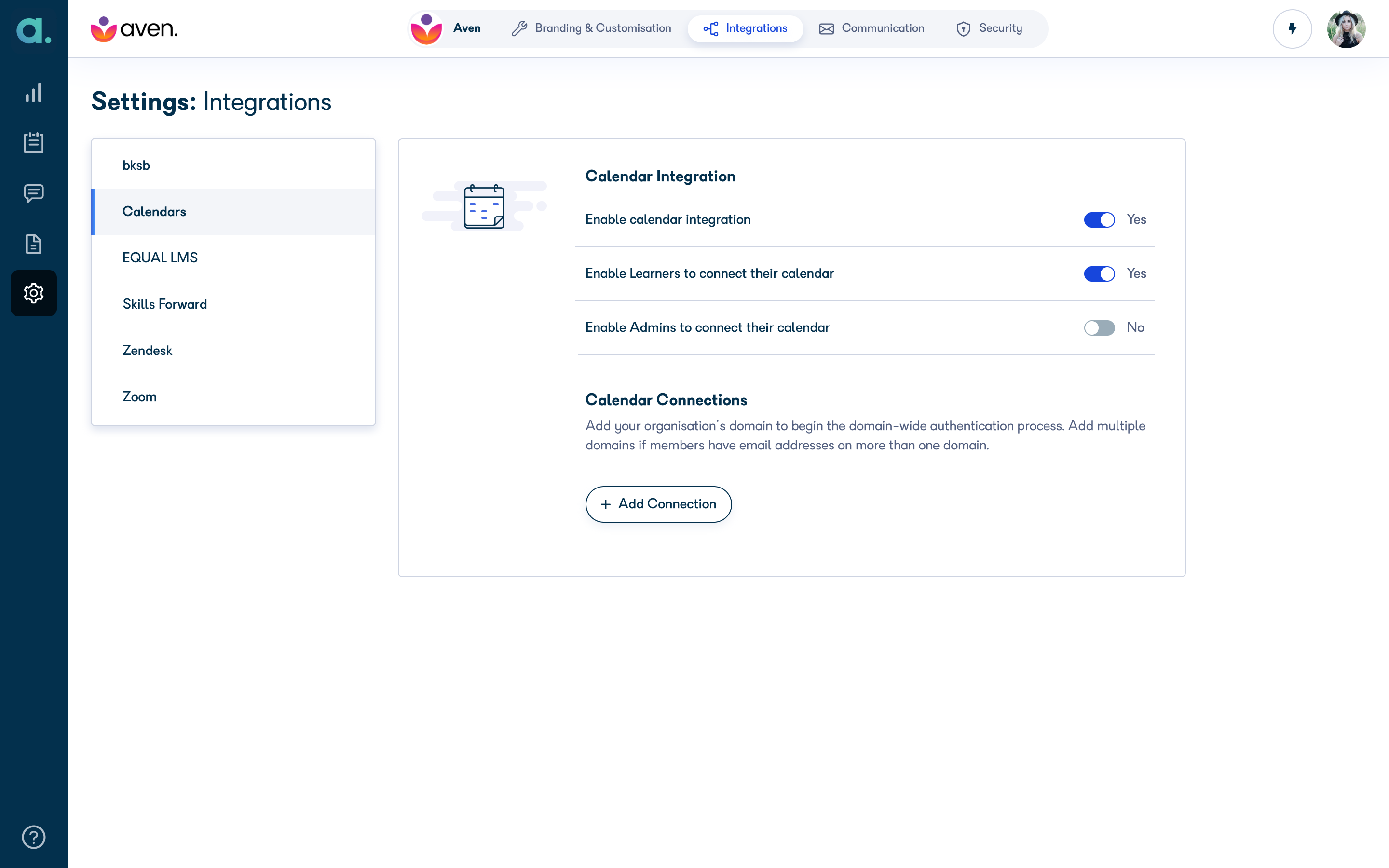Click the Aven organisation avatar icon
Image resolution: width=1389 pixels, height=868 pixels.
[x=426, y=29]
